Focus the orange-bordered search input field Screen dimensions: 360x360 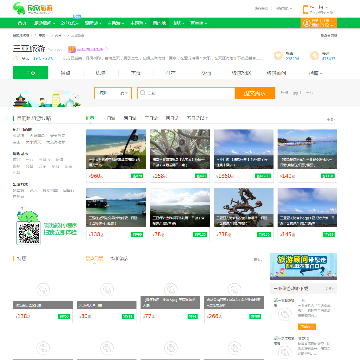coord(186,93)
